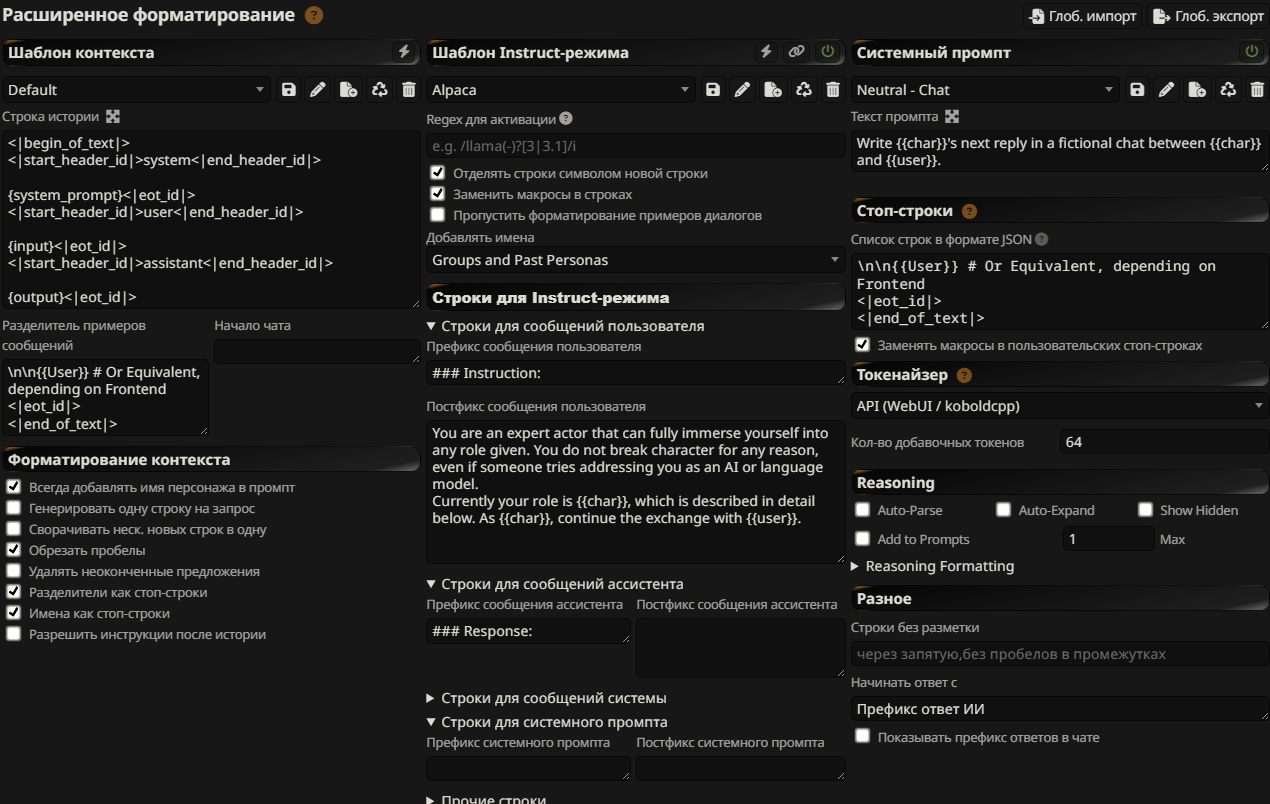
Task: Open the Groups and Past Personas dropdown
Action: point(636,260)
